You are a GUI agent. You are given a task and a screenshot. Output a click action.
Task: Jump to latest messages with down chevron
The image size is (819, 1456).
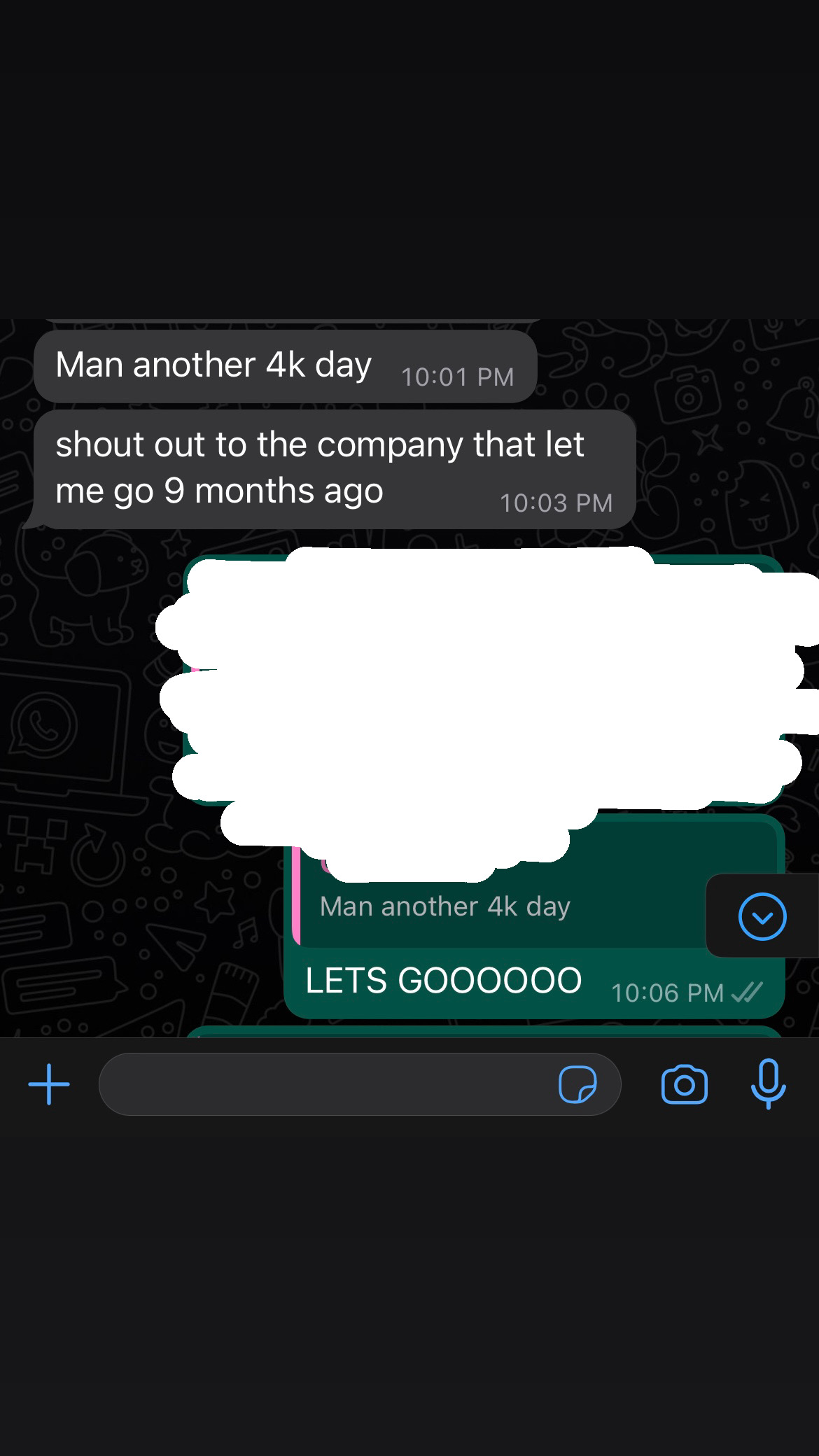click(x=762, y=916)
